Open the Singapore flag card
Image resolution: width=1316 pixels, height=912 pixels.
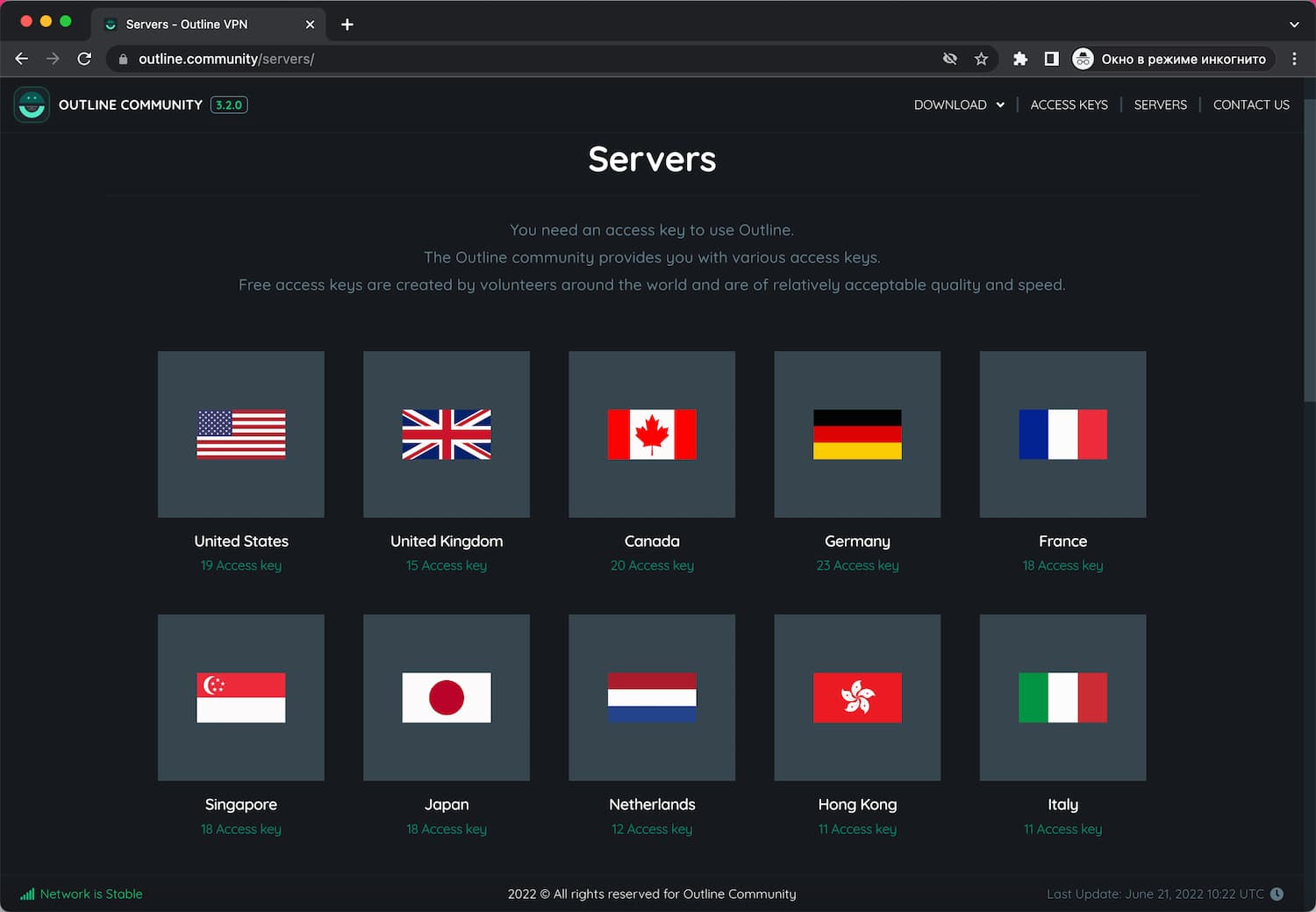click(241, 698)
